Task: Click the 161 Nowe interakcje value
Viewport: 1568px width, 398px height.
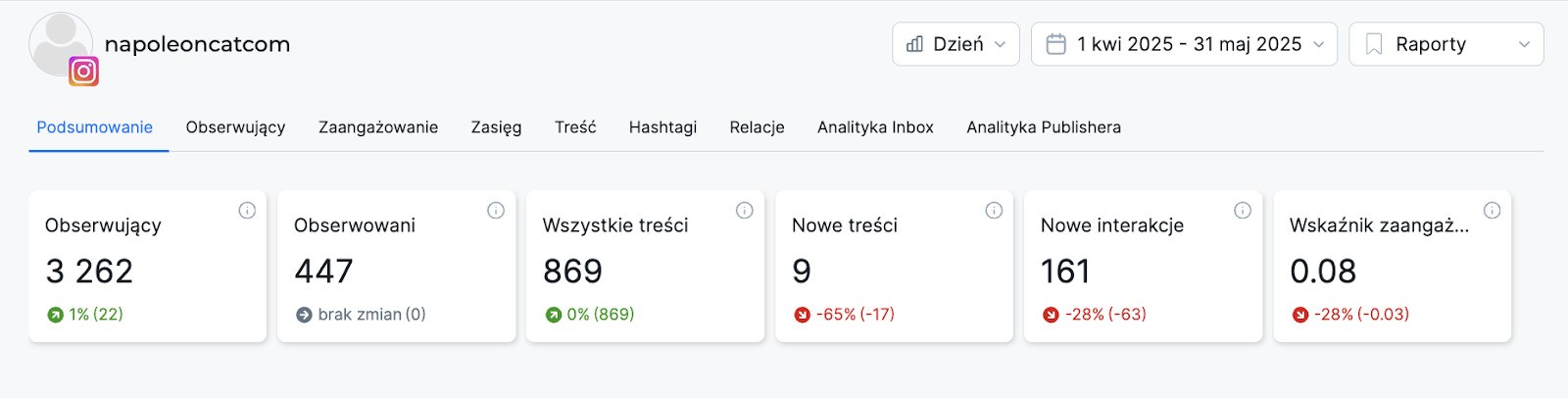Action: pyautogui.click(x=1065, y=272)
